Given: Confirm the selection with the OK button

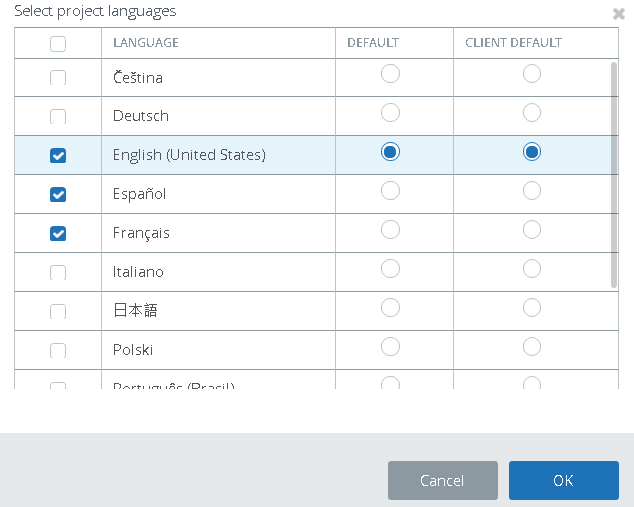Looking at the screenshot, I should [x=563, y=480].
